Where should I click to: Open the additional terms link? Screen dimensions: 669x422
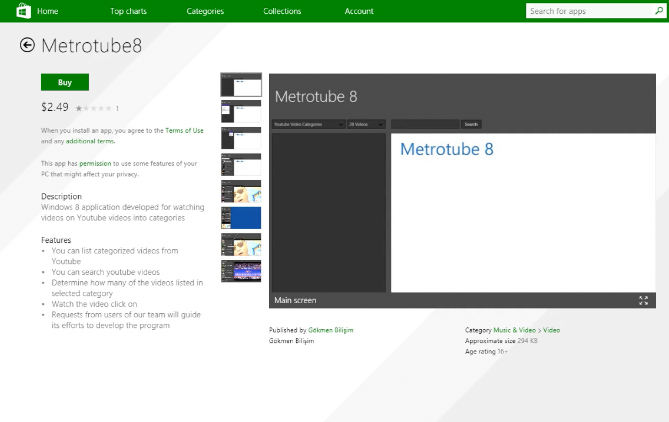(x=90, y=141)
